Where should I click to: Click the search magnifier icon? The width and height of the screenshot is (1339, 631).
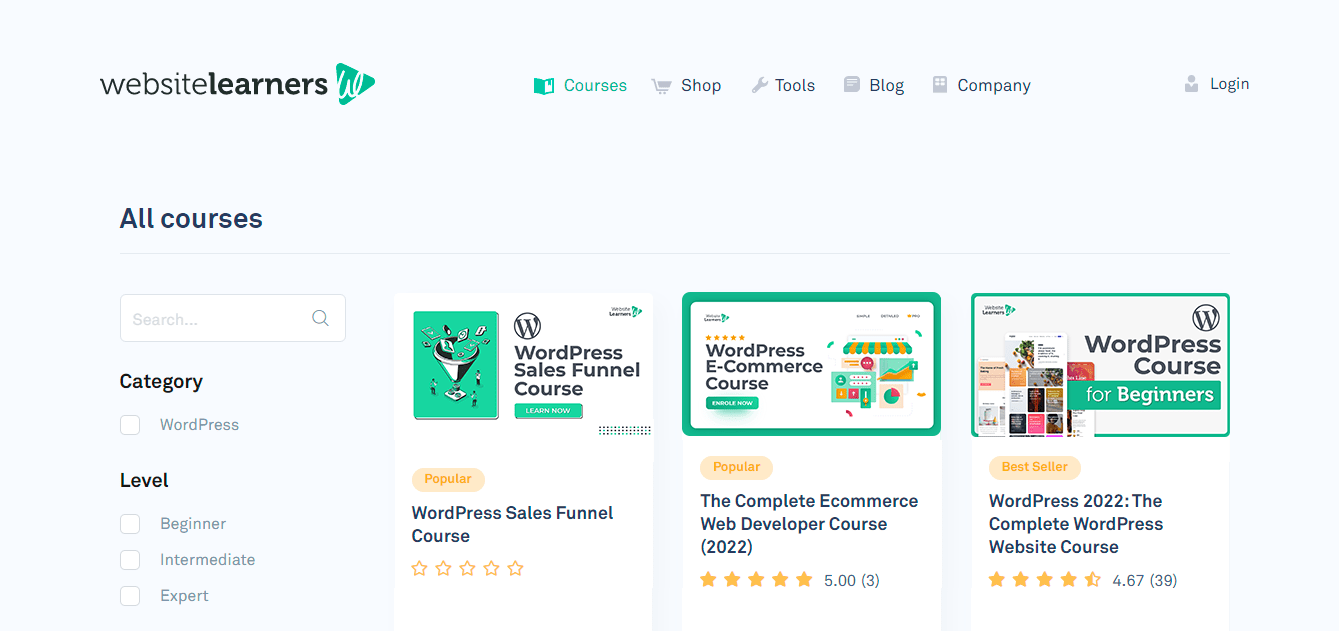point(320,318)
